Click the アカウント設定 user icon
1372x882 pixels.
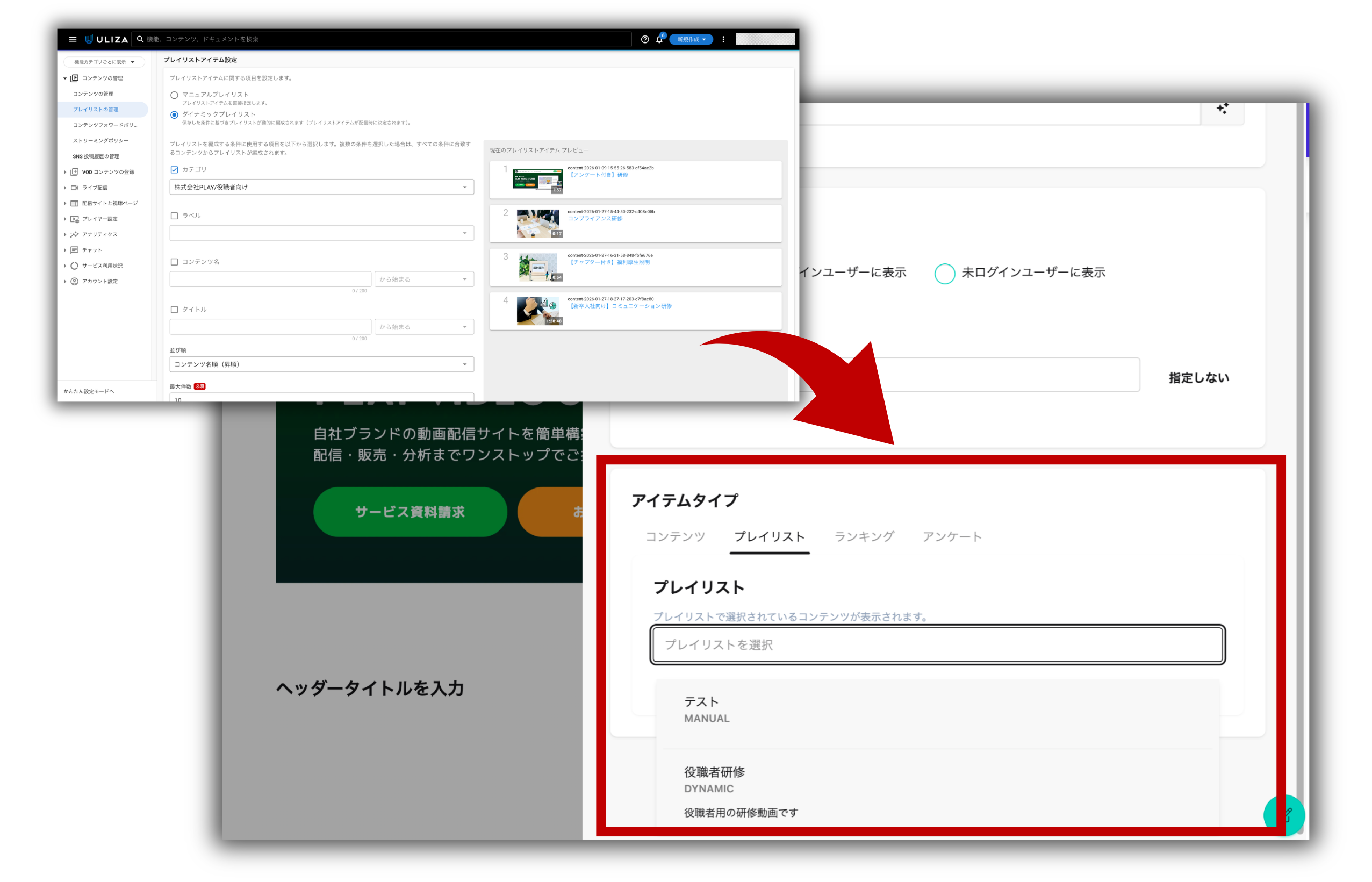coord(75,281)
